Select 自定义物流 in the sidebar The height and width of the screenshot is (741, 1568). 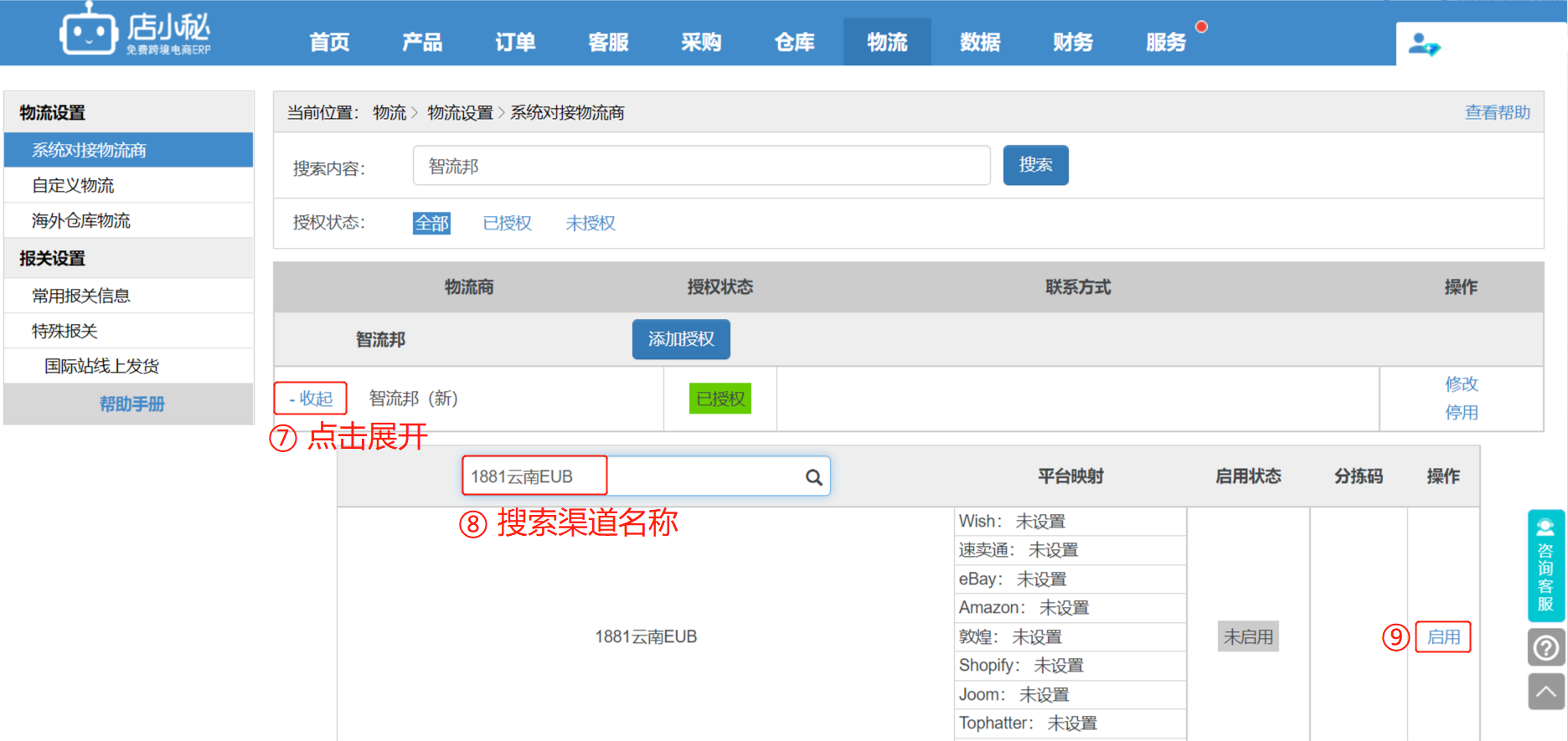129,185
